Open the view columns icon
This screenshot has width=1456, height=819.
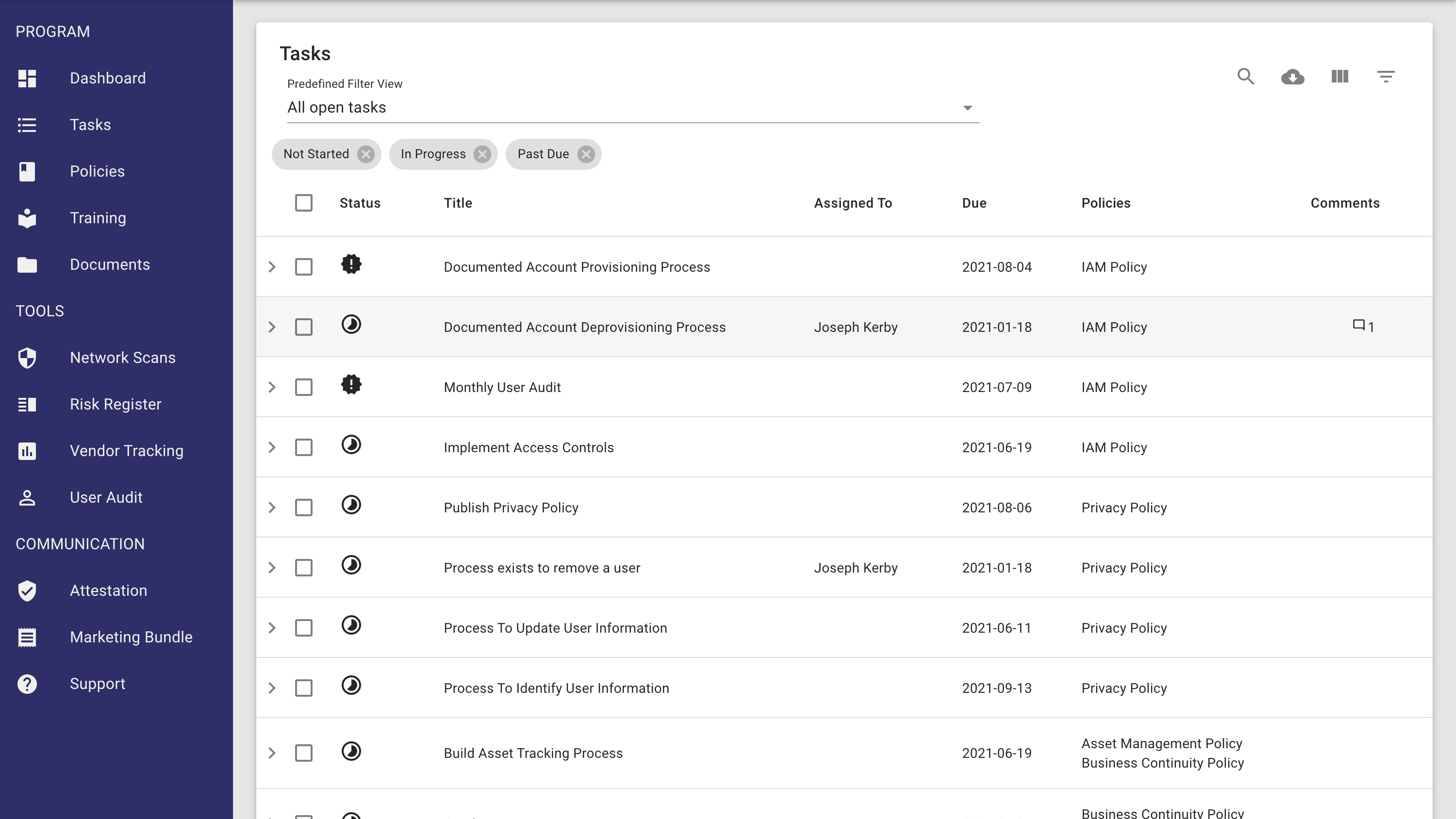pos(1340,76)
